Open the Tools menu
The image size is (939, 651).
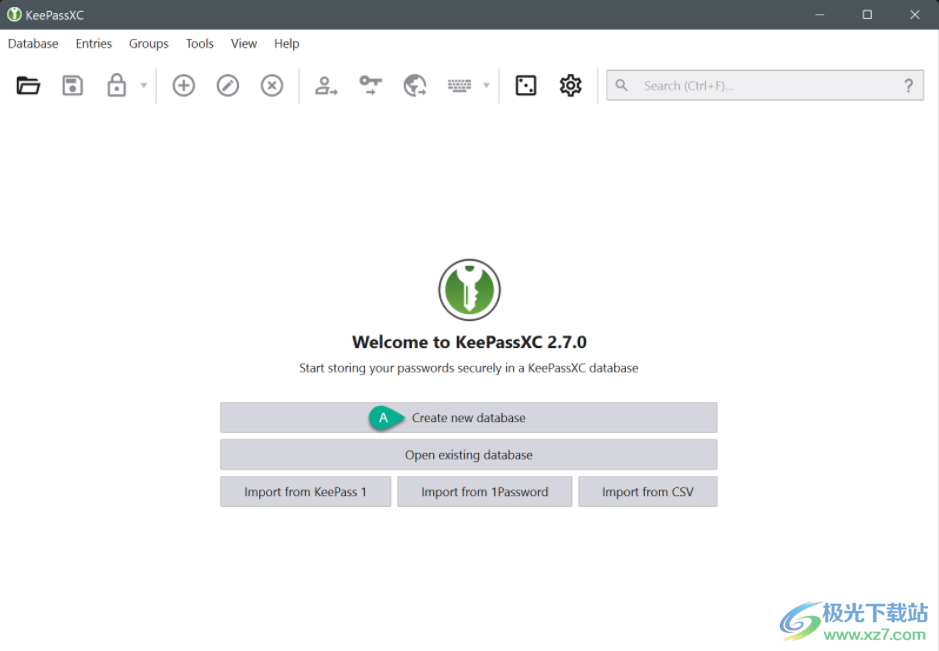tap(199, 44)
